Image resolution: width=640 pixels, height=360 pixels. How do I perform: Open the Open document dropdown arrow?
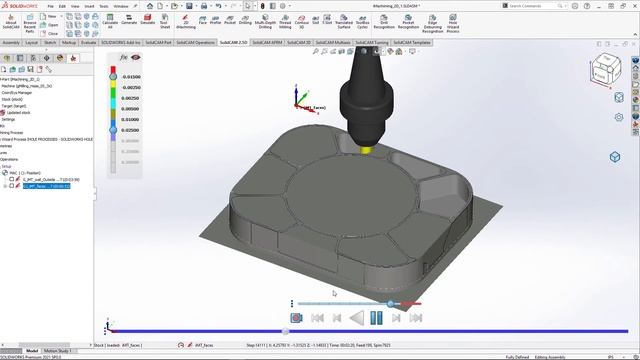(x=181, y=6)
